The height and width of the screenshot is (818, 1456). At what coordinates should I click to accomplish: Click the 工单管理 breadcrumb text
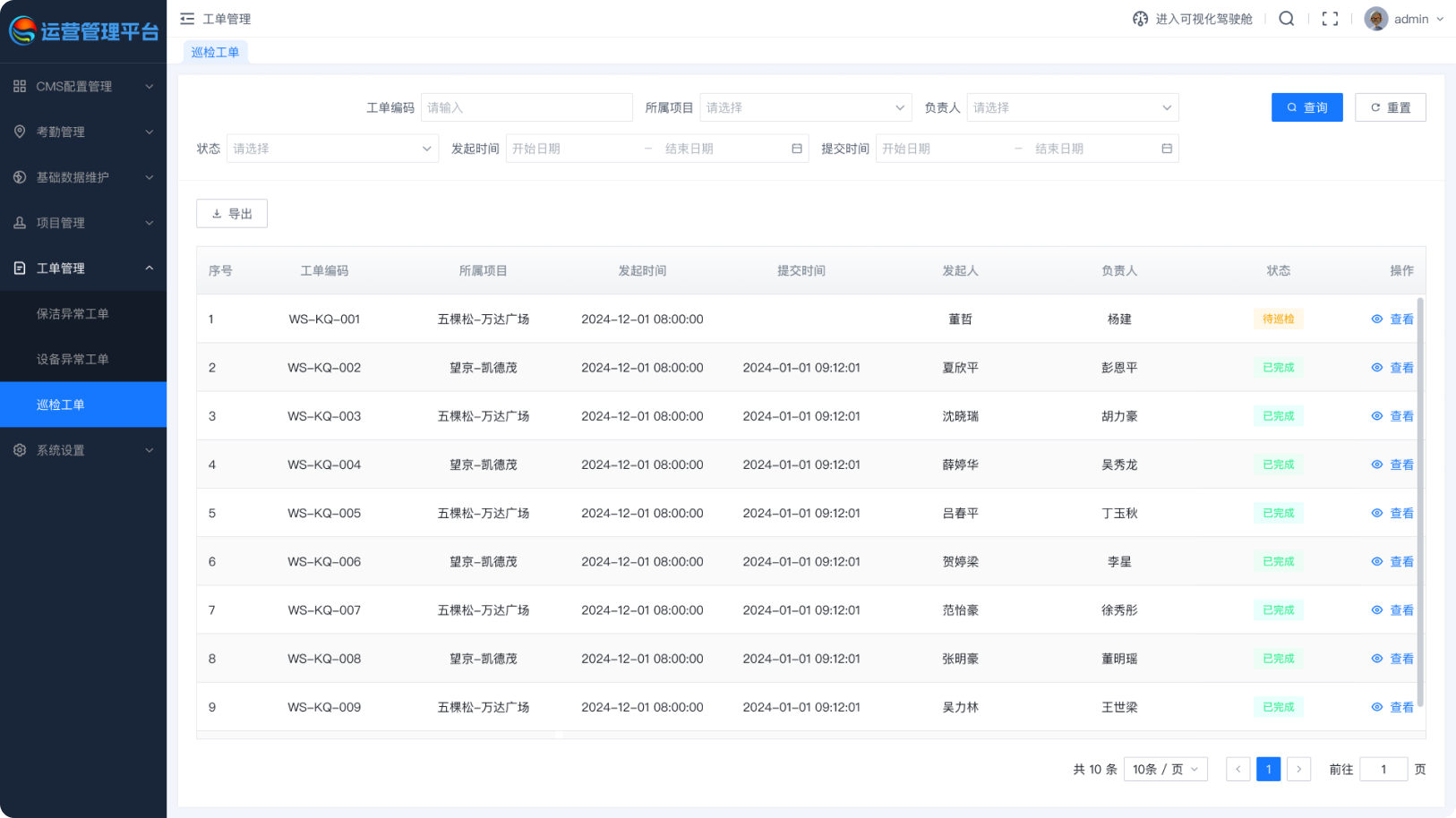[x=227, y=19]
